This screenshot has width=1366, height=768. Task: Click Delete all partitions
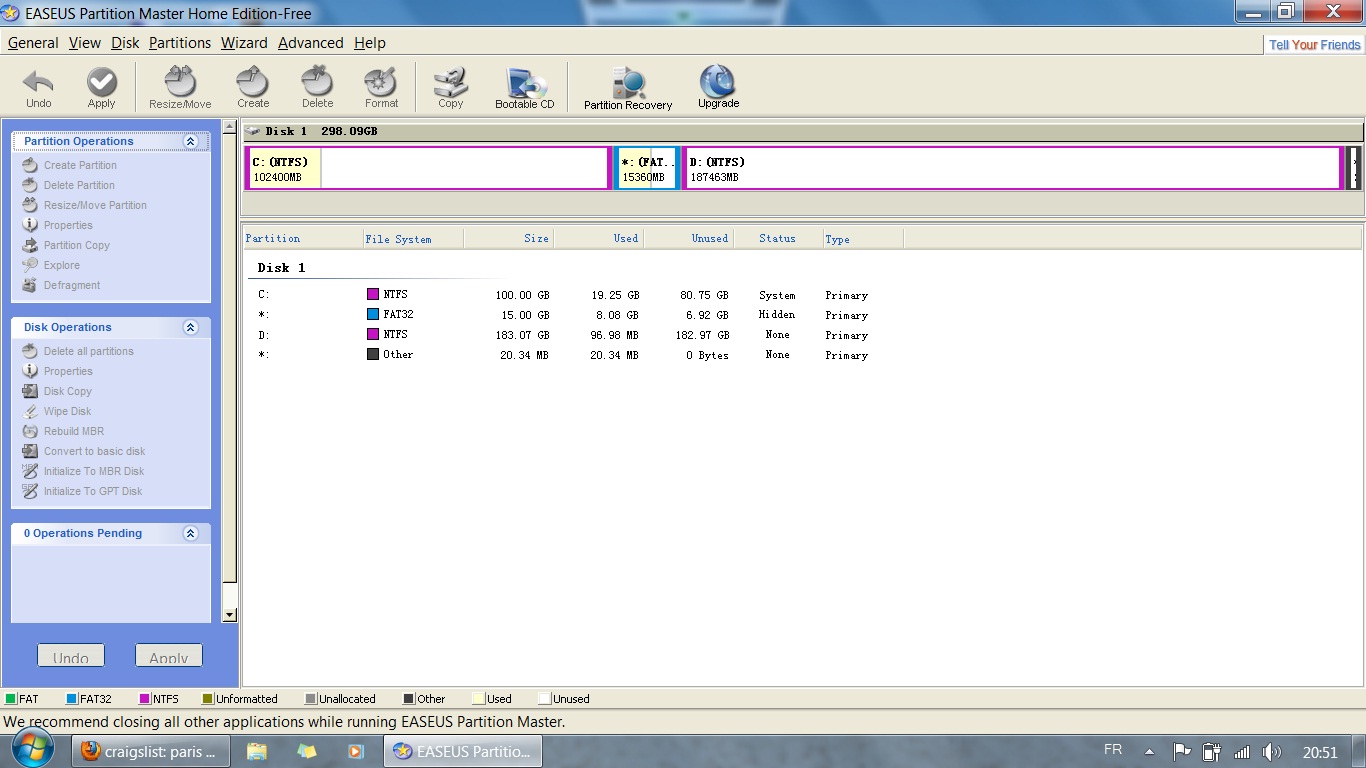point(88,351)
